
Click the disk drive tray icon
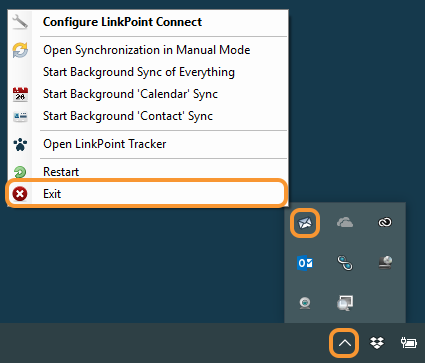point(385,263)
